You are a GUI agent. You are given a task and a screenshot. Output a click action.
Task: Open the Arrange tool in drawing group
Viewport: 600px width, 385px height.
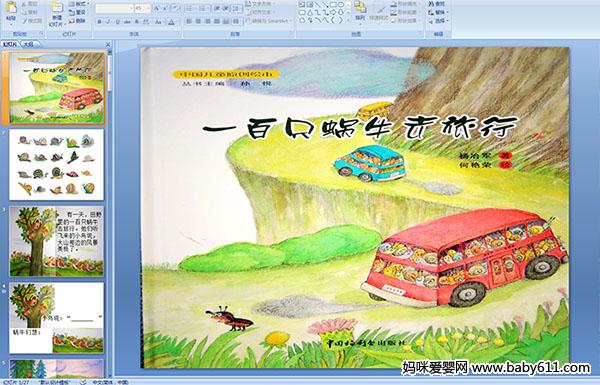pos(360,10)
